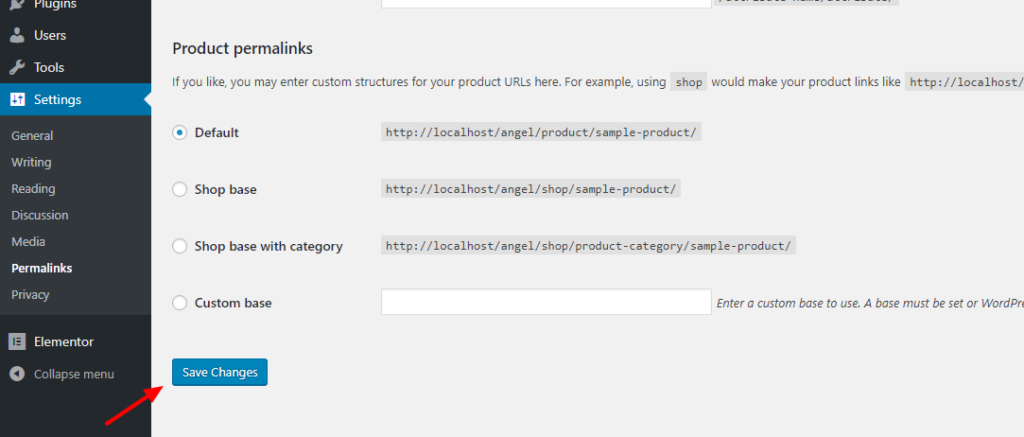
Task: Click the Permalinks submenu item
Action: coord(42,268)
